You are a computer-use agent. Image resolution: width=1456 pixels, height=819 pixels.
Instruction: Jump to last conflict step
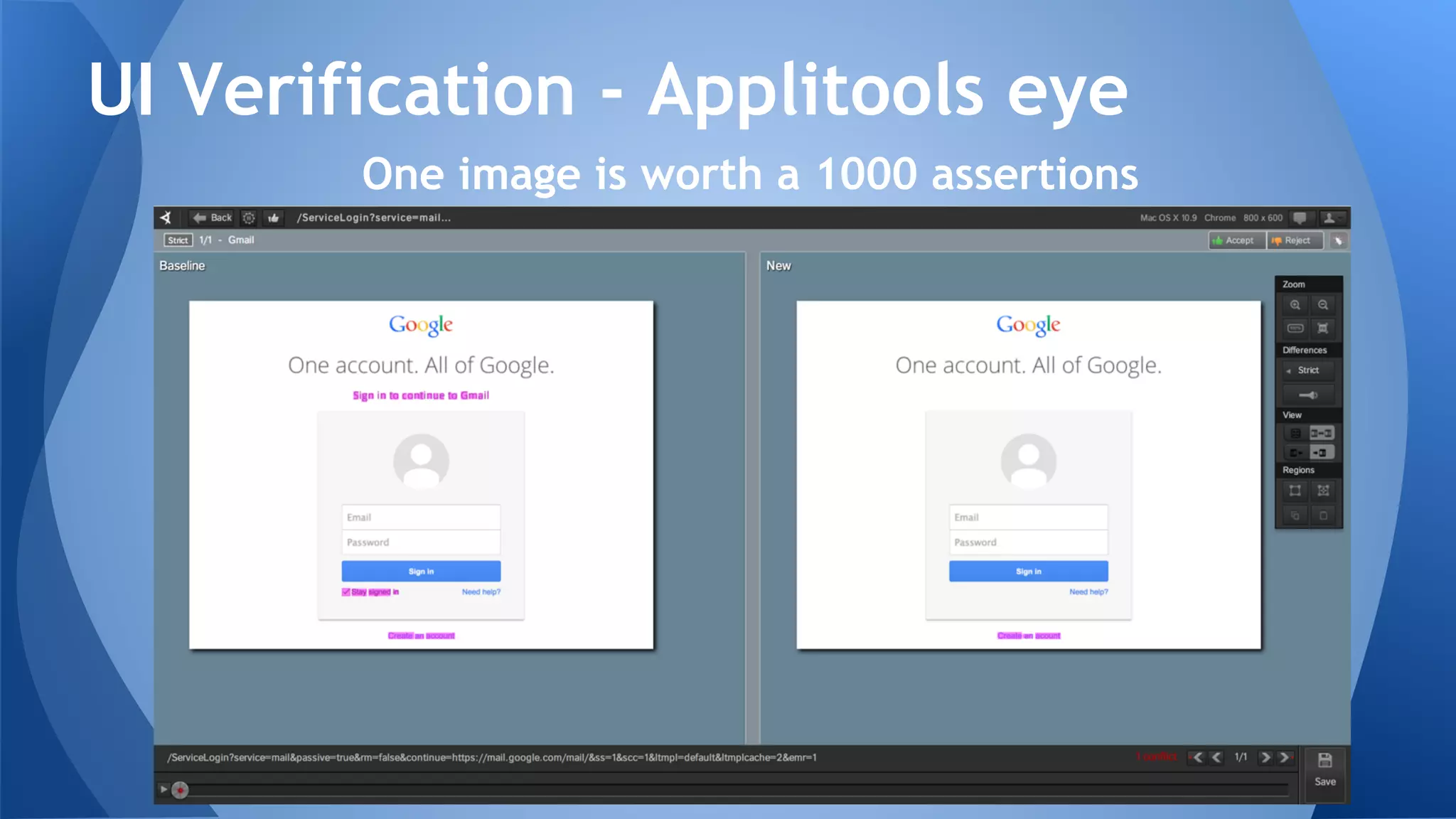(x=1285, y=757)
